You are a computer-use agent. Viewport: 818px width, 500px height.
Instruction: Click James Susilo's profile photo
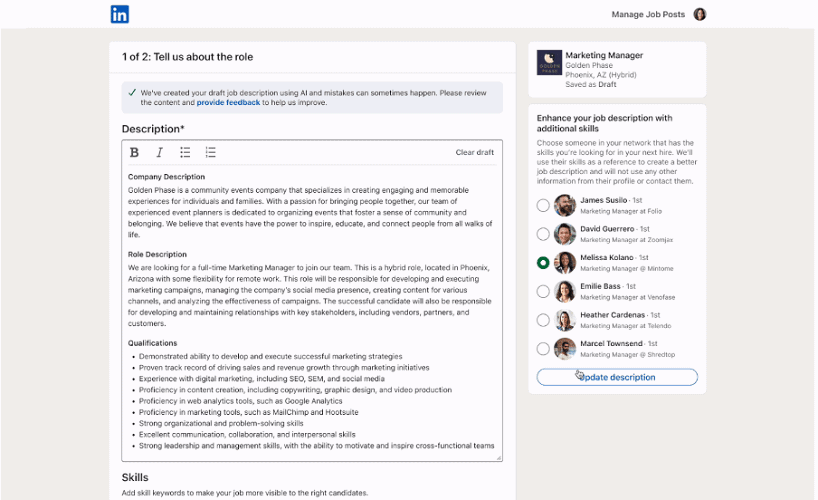coord(564,205)
